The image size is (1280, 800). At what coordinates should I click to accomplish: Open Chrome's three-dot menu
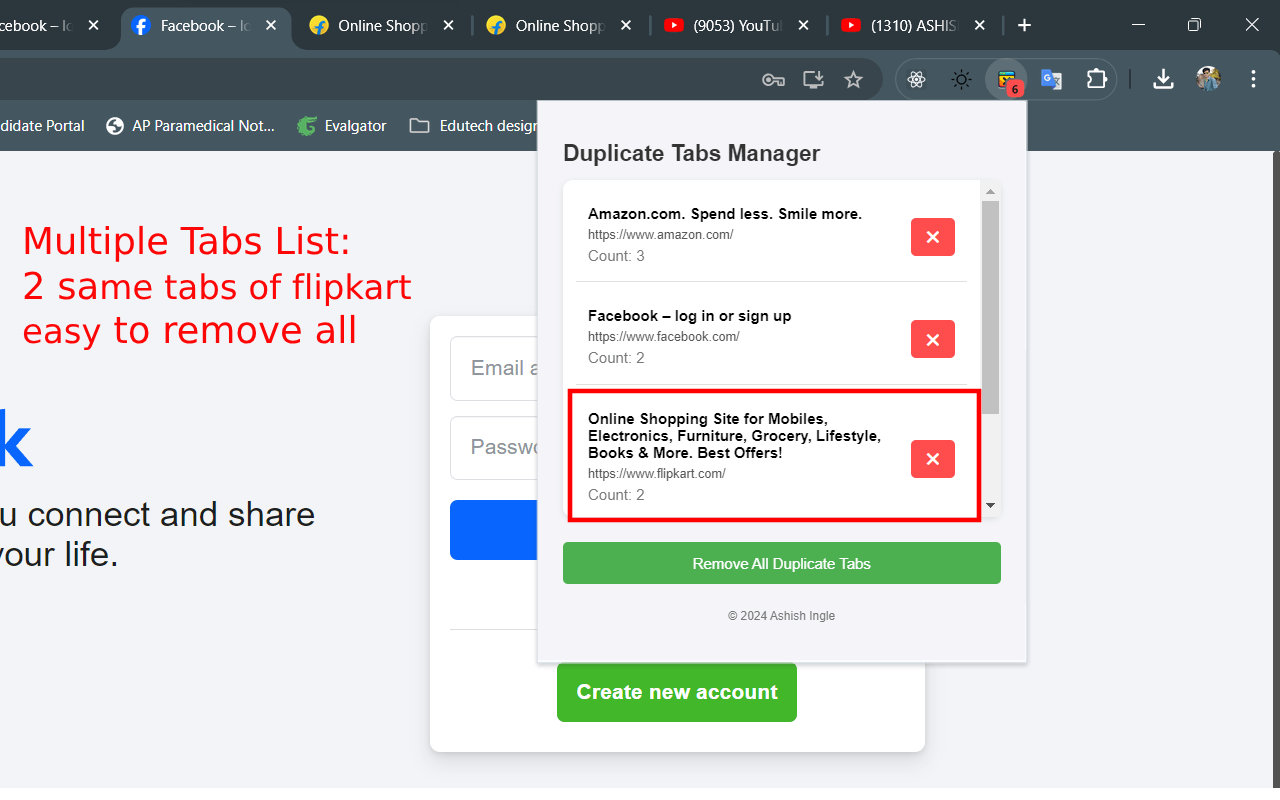(1254, 79)
